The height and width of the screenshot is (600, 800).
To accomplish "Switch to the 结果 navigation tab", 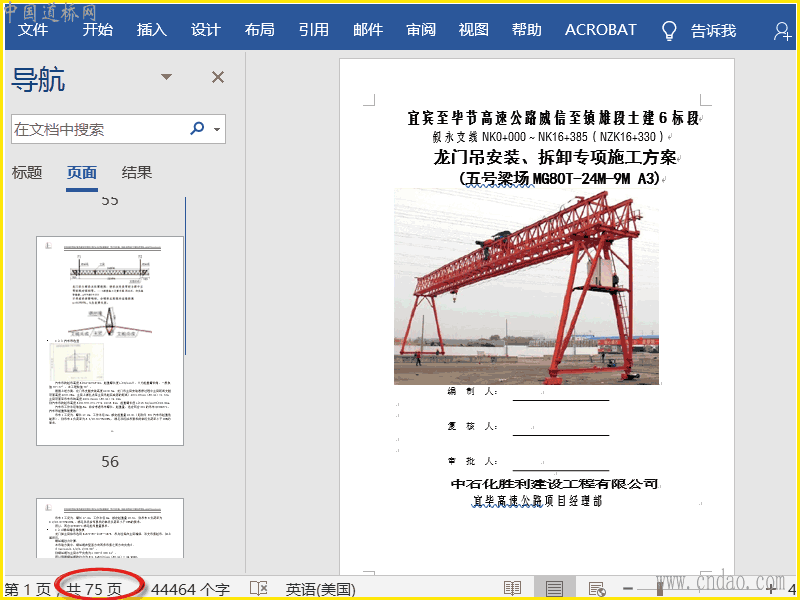I will 137,172.
